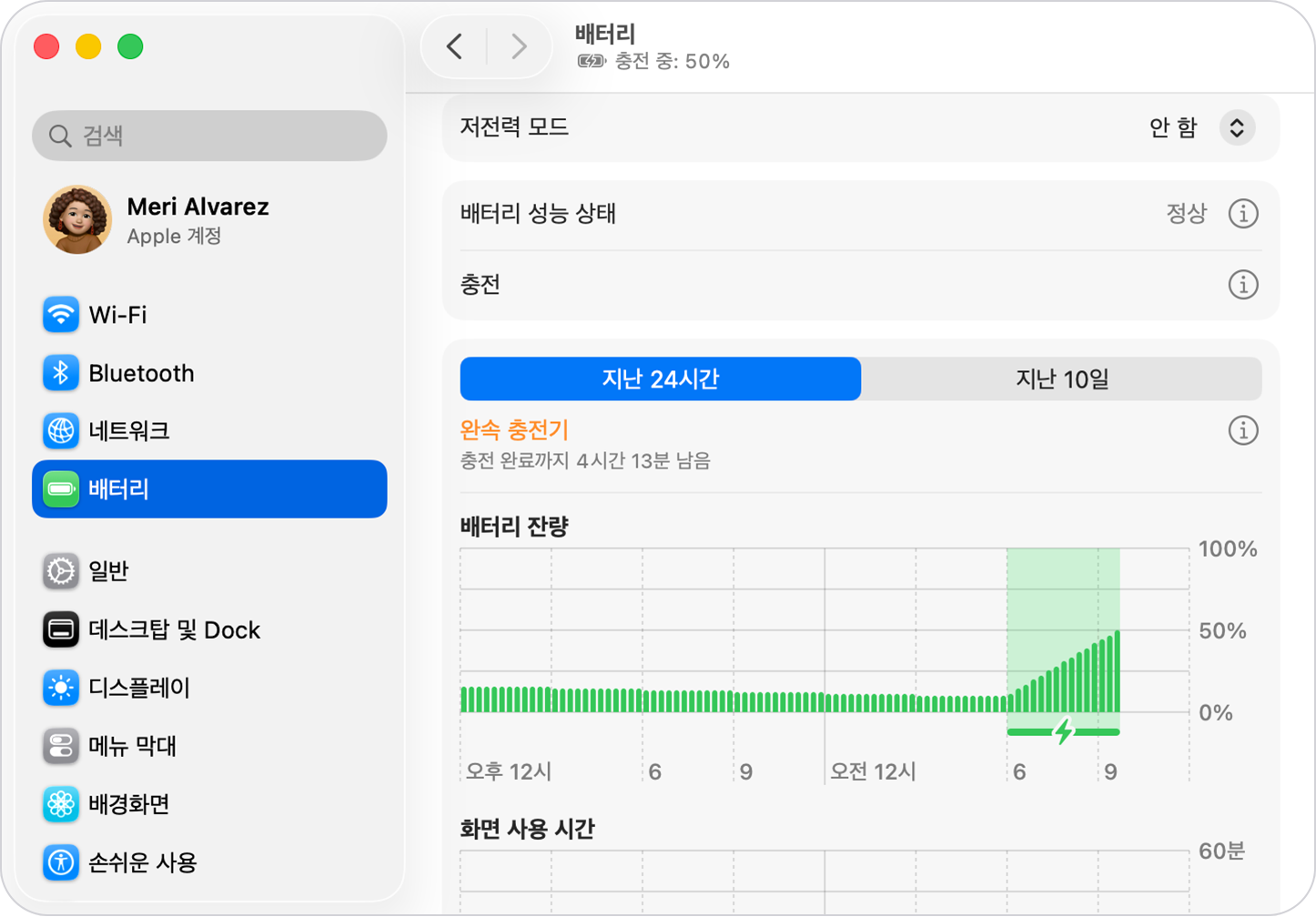Click the 60분 axis label
This screenshot has width=1316, height=917.
(1221, 851)
